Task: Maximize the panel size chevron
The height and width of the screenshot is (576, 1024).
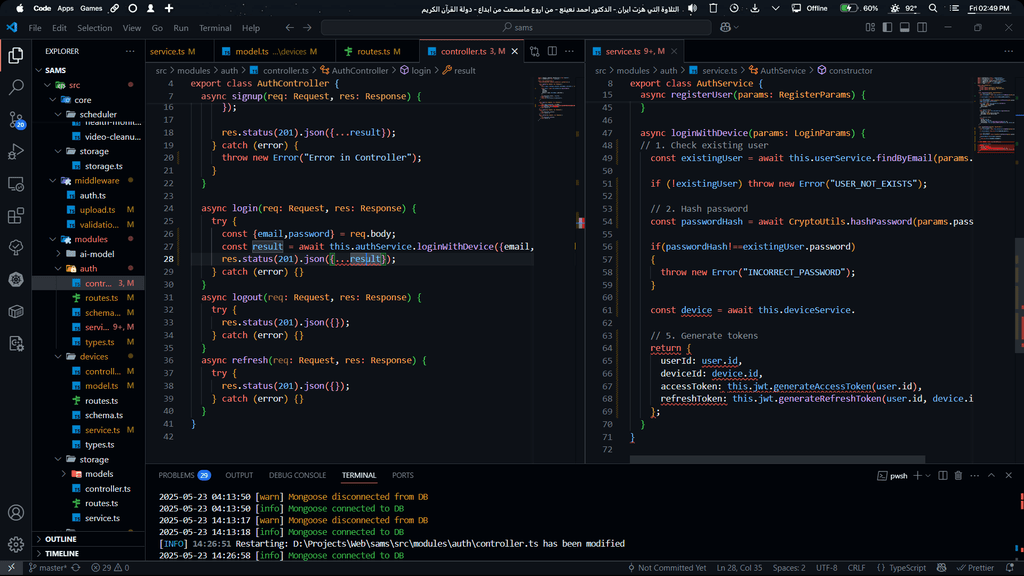Action: (x=991, y=475)
